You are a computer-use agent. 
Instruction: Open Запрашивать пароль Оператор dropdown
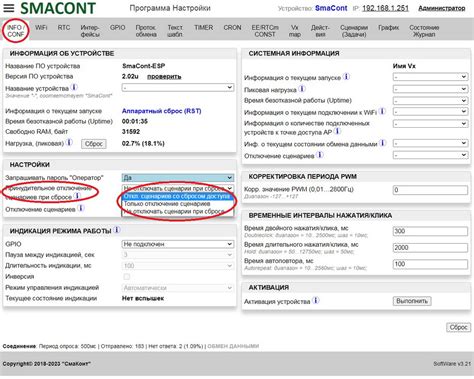tap(178, 178)
